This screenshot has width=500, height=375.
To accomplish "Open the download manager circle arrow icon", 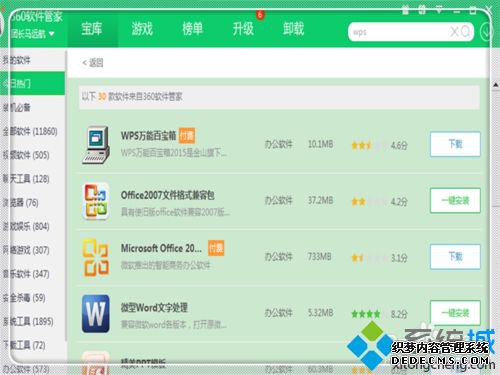I will click(486, 32).
